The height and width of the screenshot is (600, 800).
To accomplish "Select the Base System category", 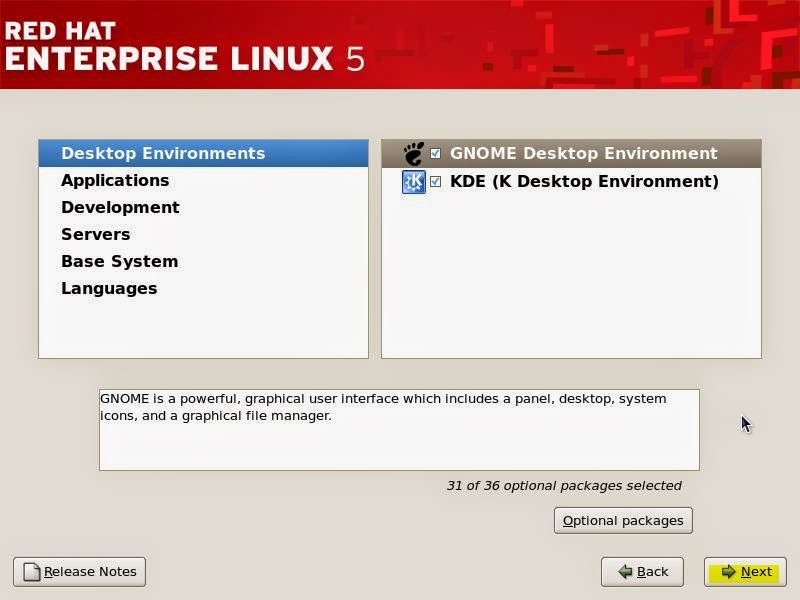I will click(x=119, y=261).
